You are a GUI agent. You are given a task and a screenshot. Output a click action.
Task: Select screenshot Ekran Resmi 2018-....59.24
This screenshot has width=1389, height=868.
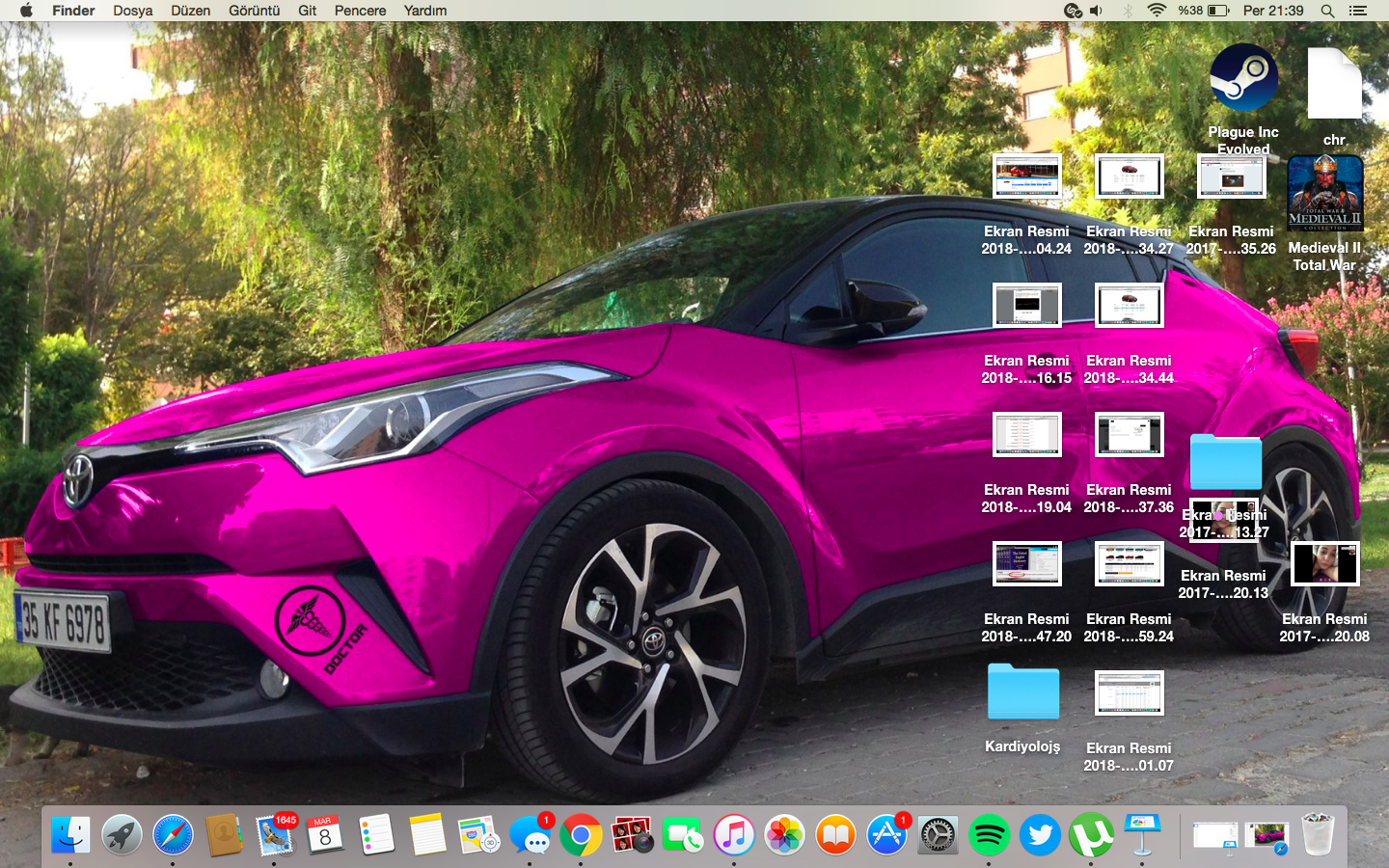[1130, 564]
